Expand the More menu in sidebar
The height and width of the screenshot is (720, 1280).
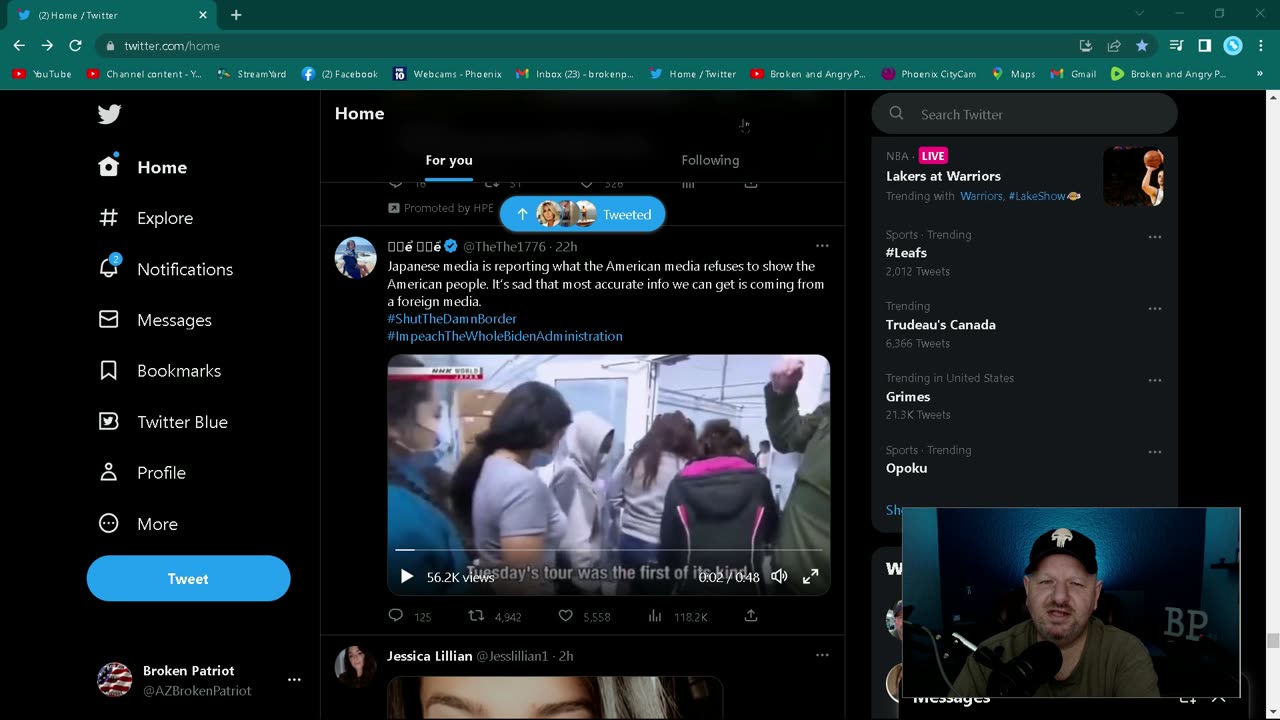pyautogui.click(x=138, y=523)
